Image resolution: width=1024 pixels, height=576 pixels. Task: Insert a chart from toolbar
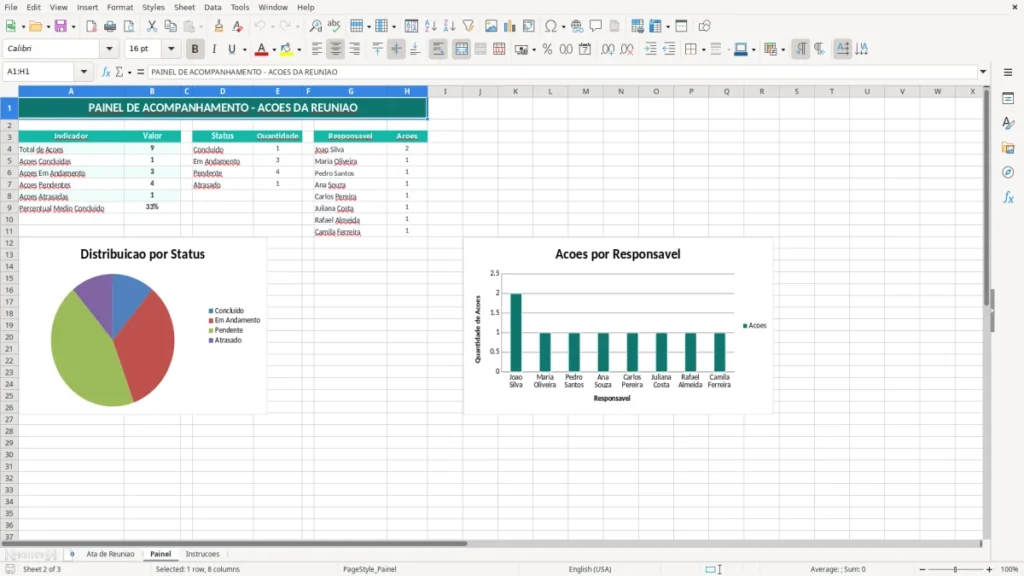tap(510, 26)
